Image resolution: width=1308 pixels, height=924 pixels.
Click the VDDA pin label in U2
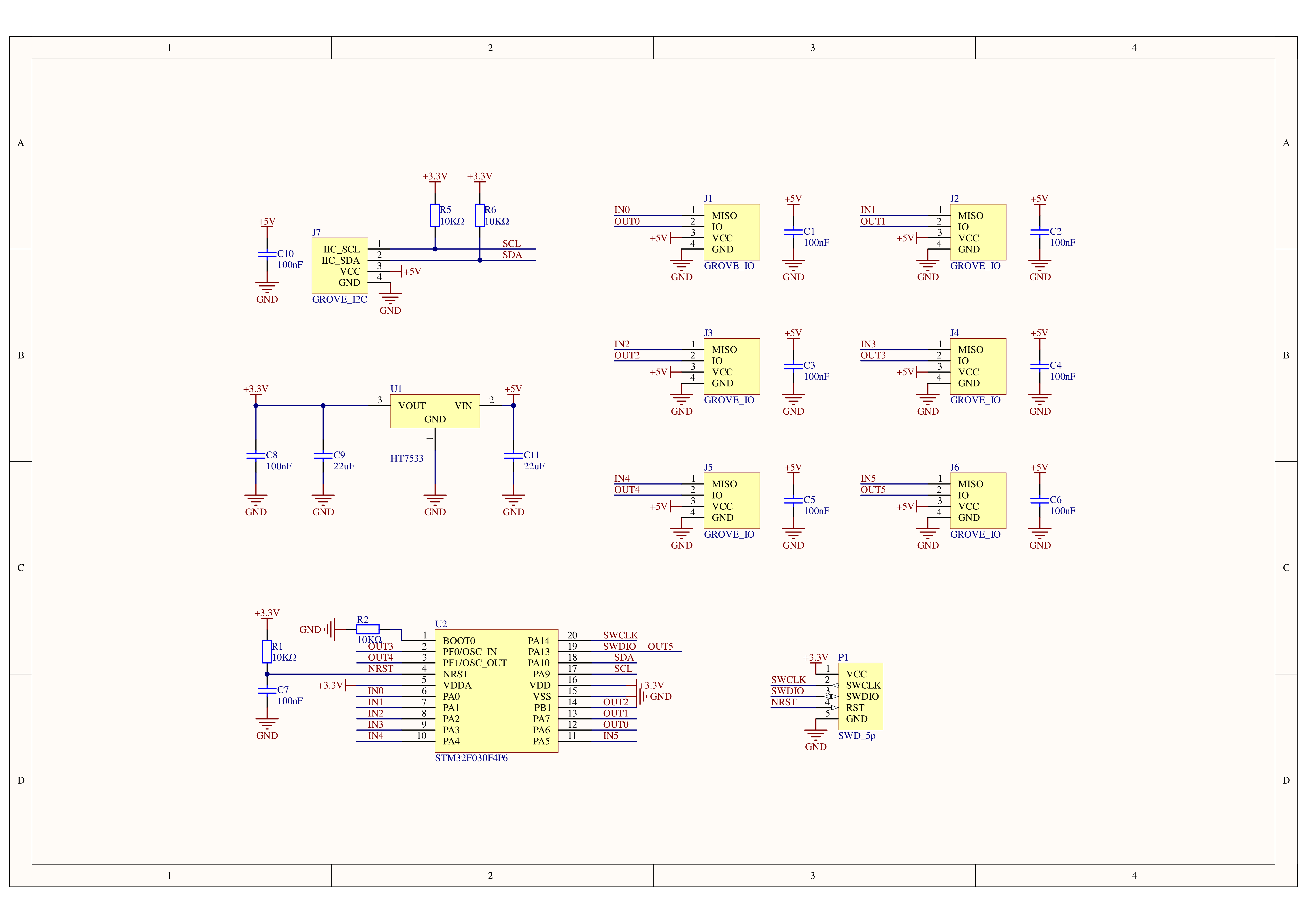[457, 685]
